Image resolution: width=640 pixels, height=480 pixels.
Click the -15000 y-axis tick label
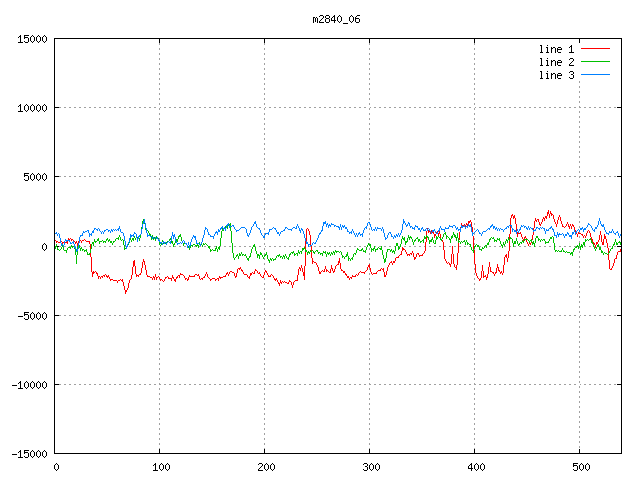tap(29, 453)
